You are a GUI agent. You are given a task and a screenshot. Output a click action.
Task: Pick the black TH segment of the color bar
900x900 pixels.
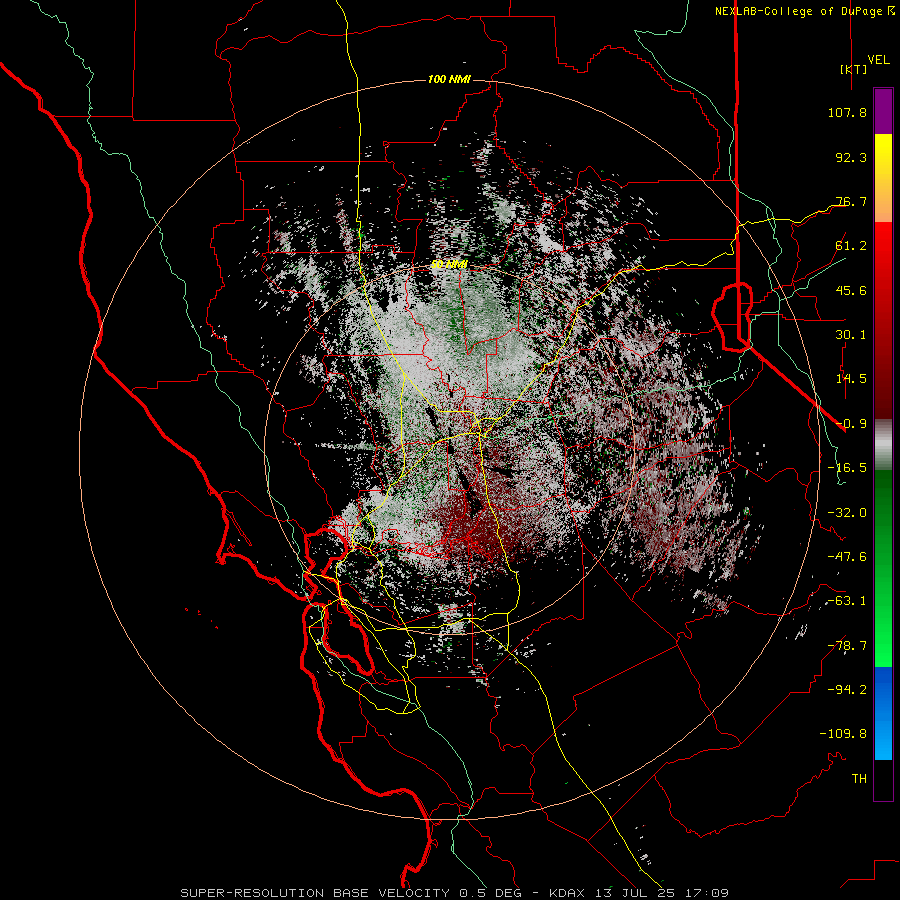tap(883, 779)
